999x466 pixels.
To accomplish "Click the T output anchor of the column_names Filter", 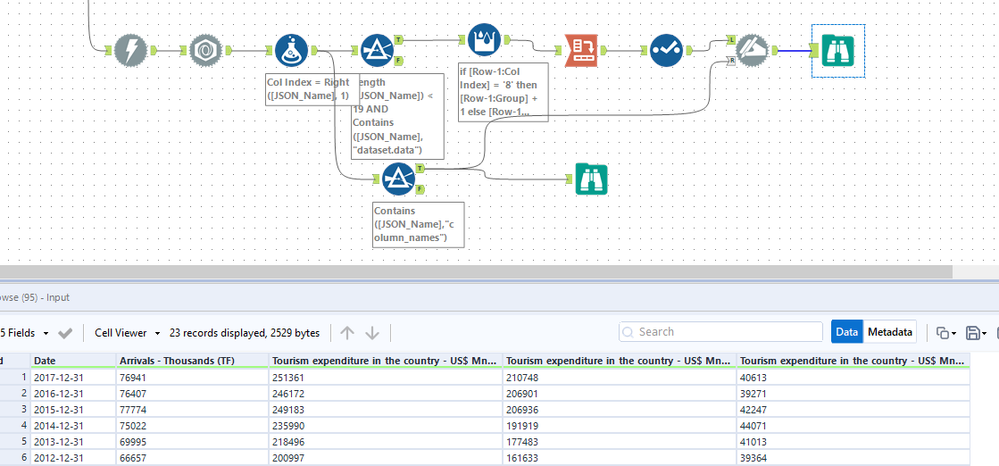I will pos(420,168).
